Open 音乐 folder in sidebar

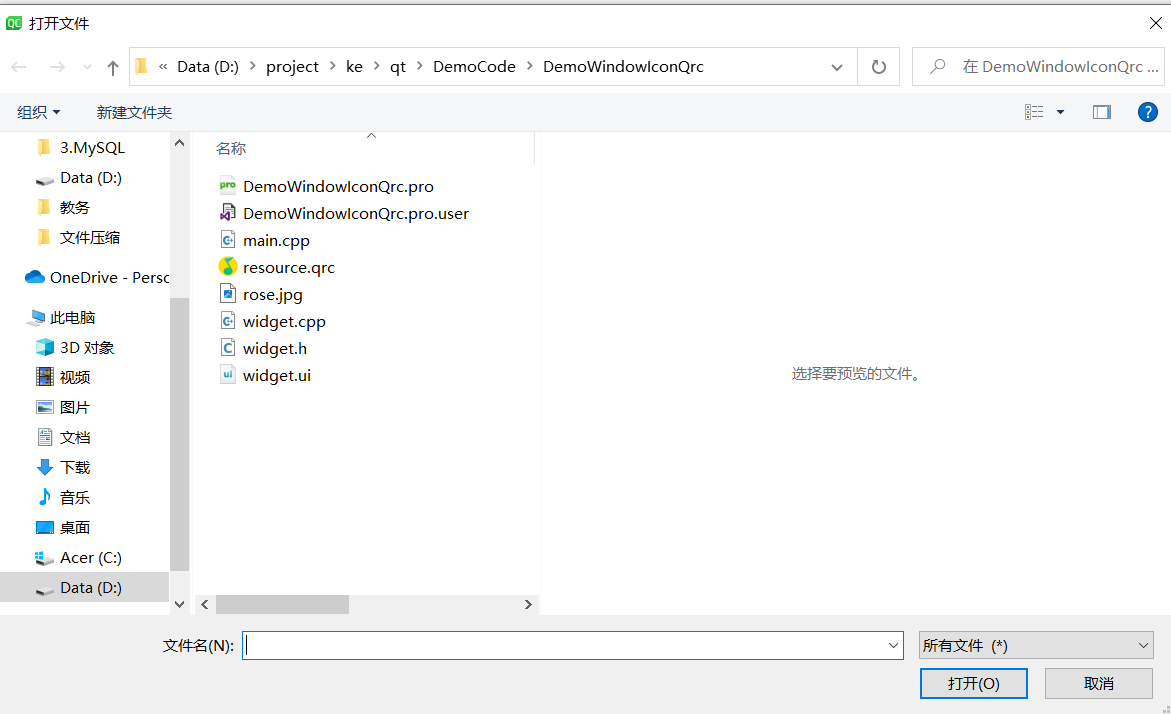pos(75,497)
